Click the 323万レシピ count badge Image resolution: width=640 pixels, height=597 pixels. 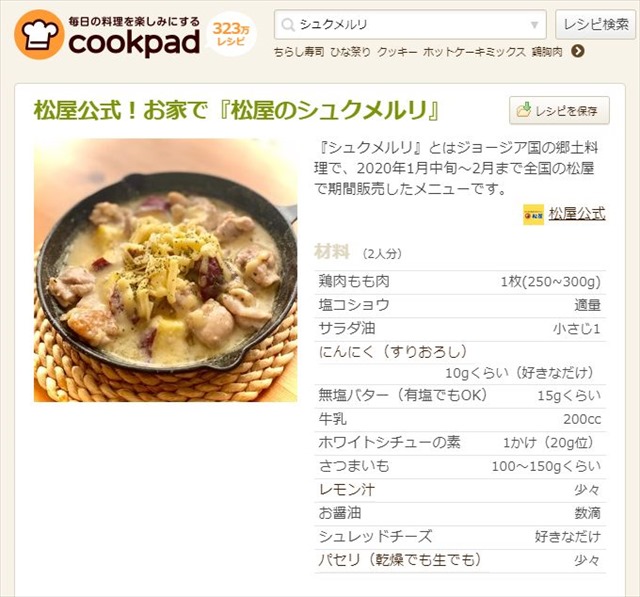point(231,34)
